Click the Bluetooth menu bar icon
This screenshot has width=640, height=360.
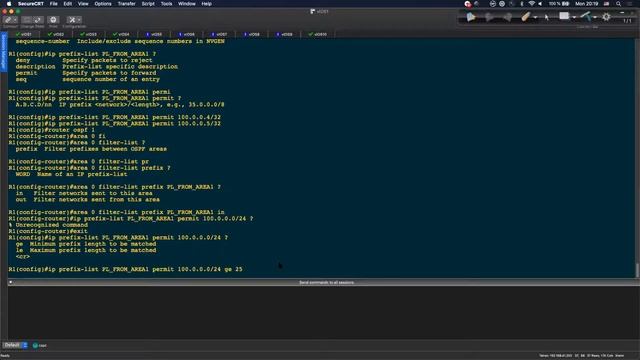(x=522, y=4)
